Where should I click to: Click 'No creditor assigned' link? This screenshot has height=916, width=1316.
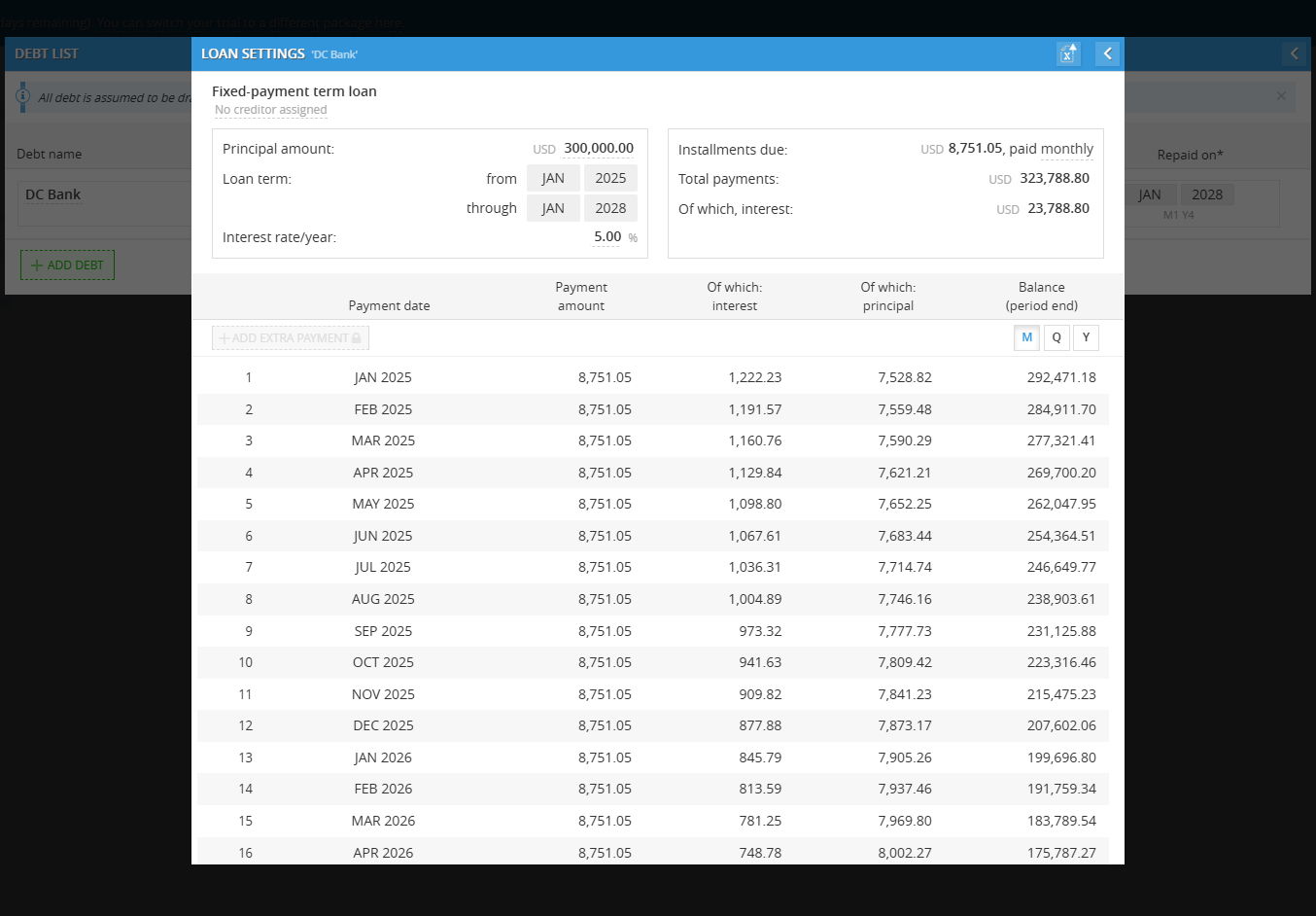tap(270, 110)
